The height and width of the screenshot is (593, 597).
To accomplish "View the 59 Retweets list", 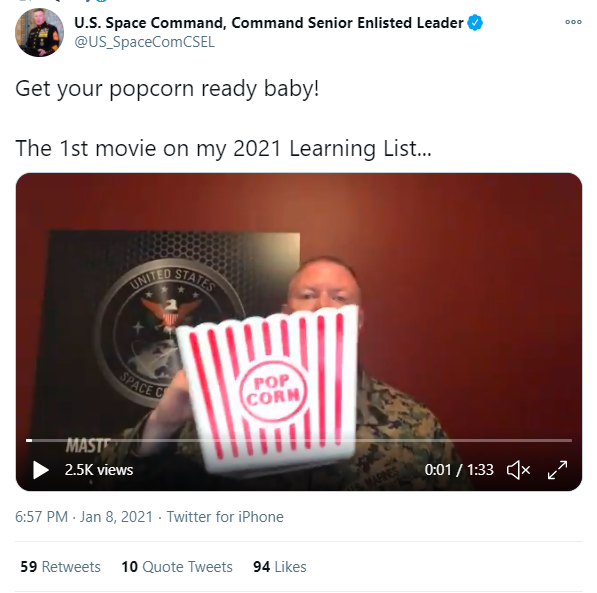I will (x=61, y=567).
